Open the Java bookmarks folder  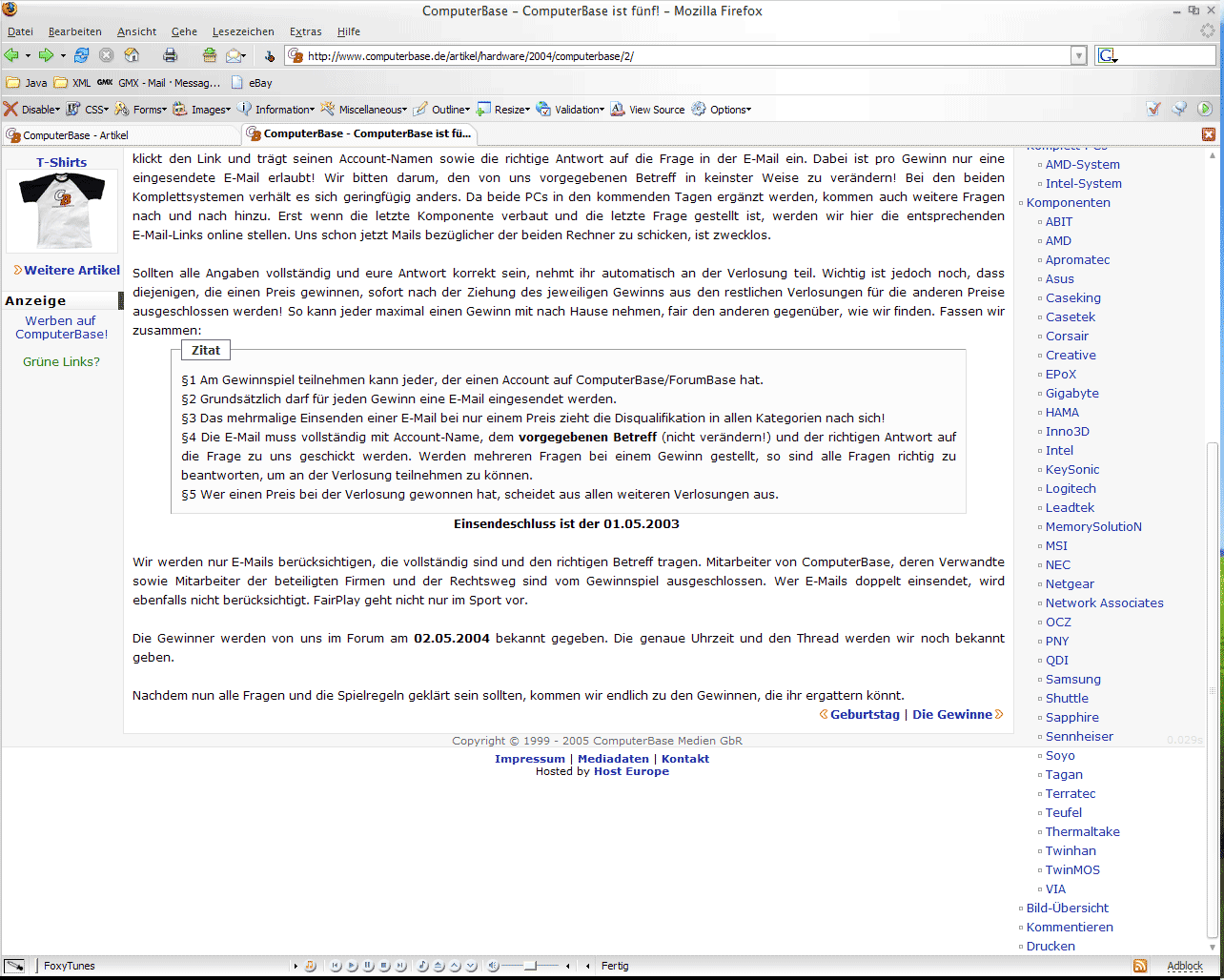tap(27, 83)
